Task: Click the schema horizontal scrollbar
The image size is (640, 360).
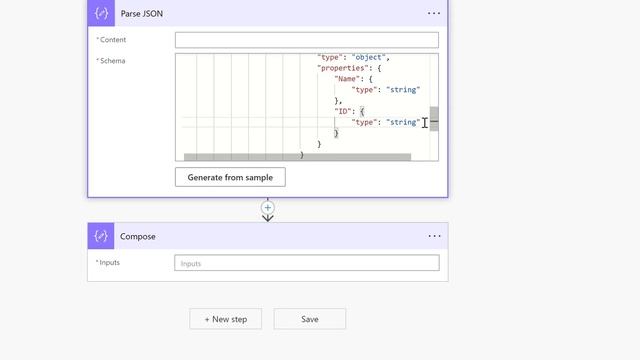Action: pyautogui.click(x=297, y=157)
